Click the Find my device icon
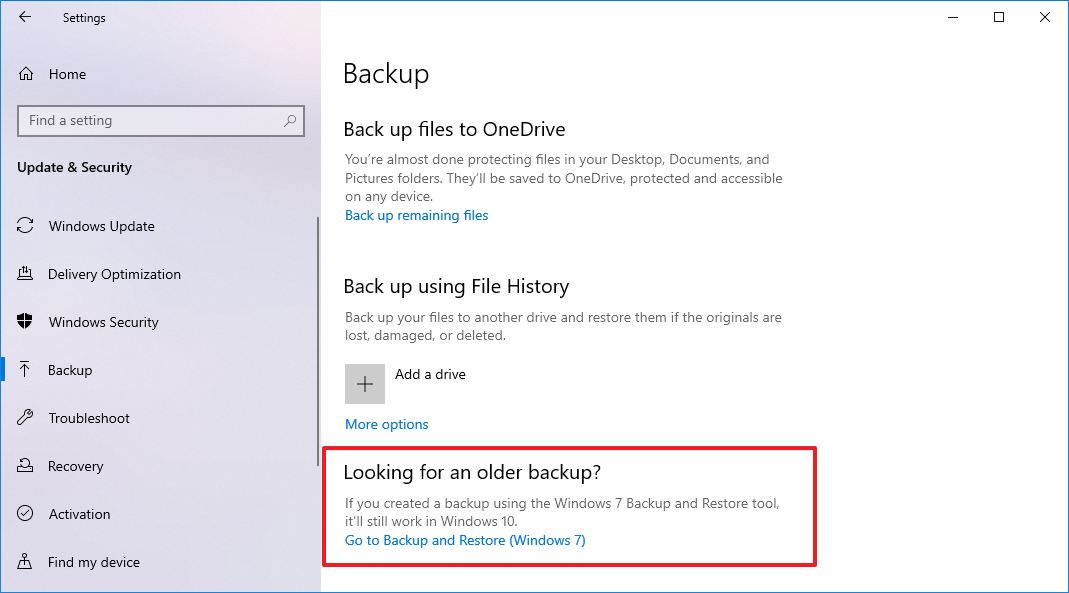 tap(26, 562)
